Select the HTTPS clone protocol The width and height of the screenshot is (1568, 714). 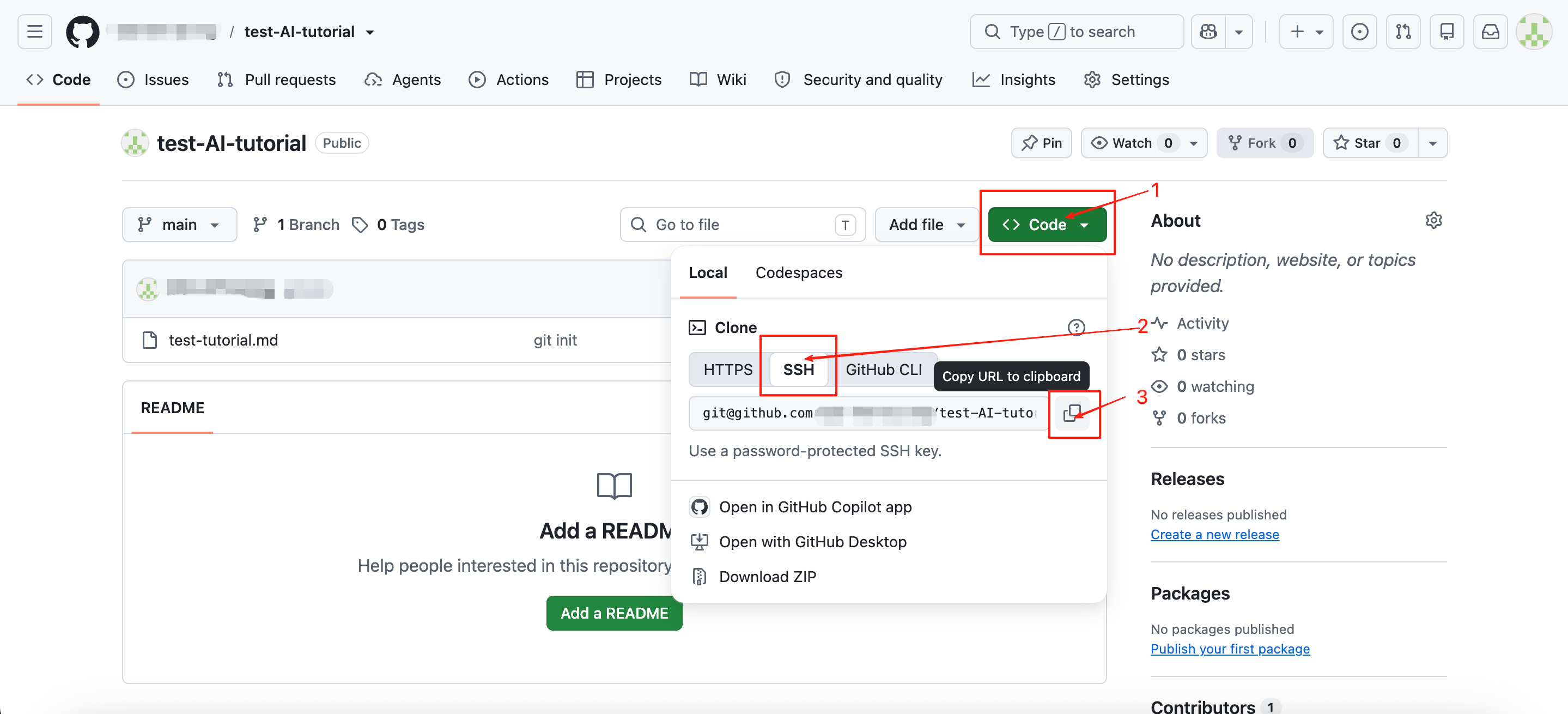click(728, 370)
